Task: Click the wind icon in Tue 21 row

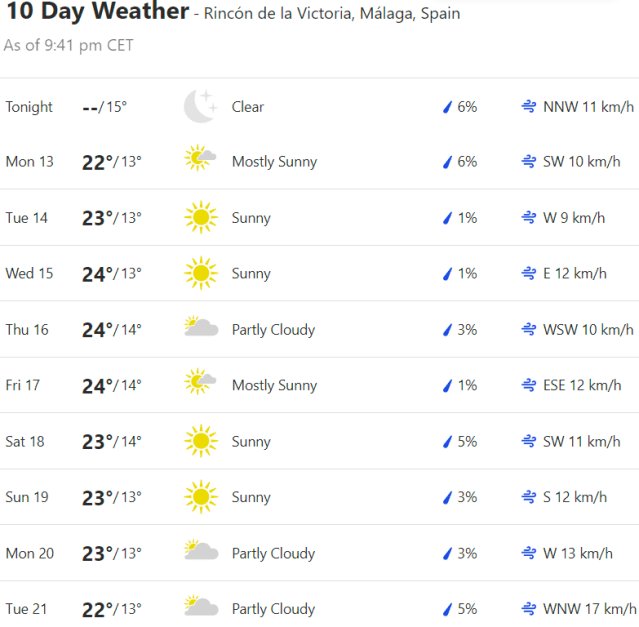Action: (528, 609)
